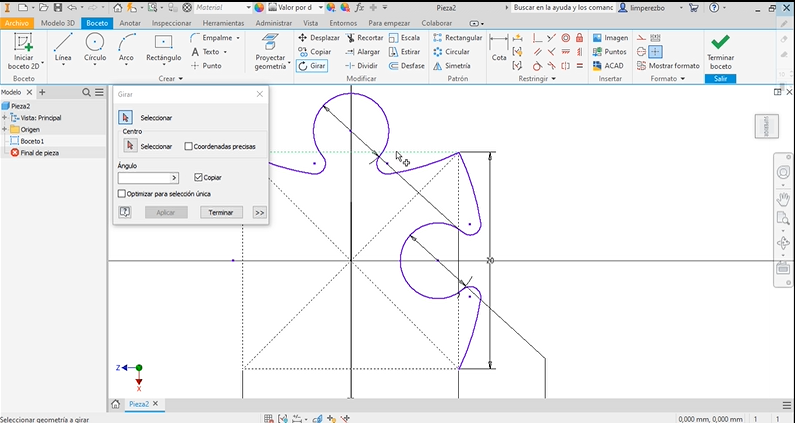The image size is (795, 423).
Task: Select the Línea sketch tool
Action: 63,48
